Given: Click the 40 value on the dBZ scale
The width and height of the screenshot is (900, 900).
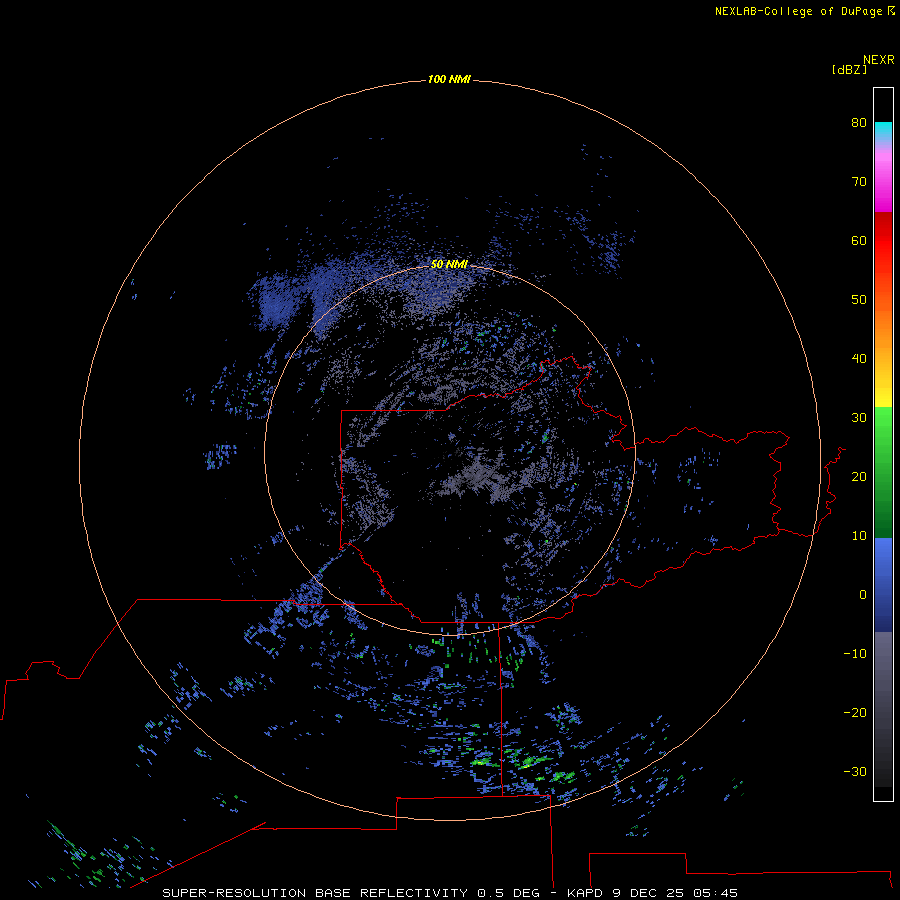Looking at the screenshot, I should 859,359.
